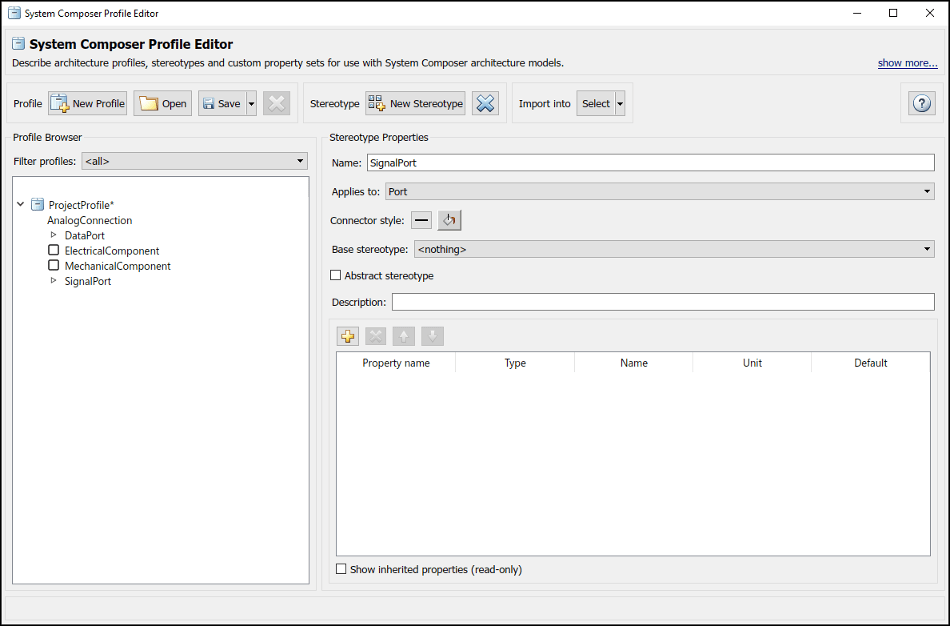
Task: Select the SignalPort tree item
Action: tap(89, 281)
